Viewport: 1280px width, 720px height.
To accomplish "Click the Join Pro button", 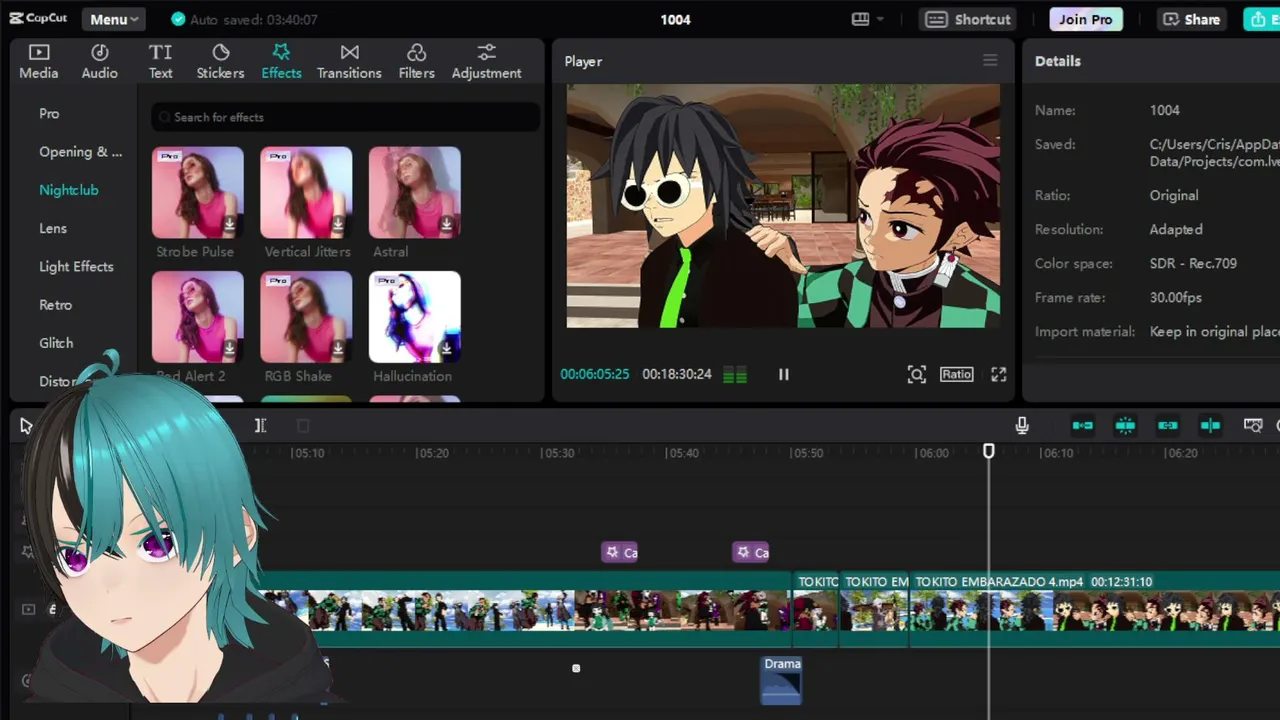I will tap(1085, 19).
